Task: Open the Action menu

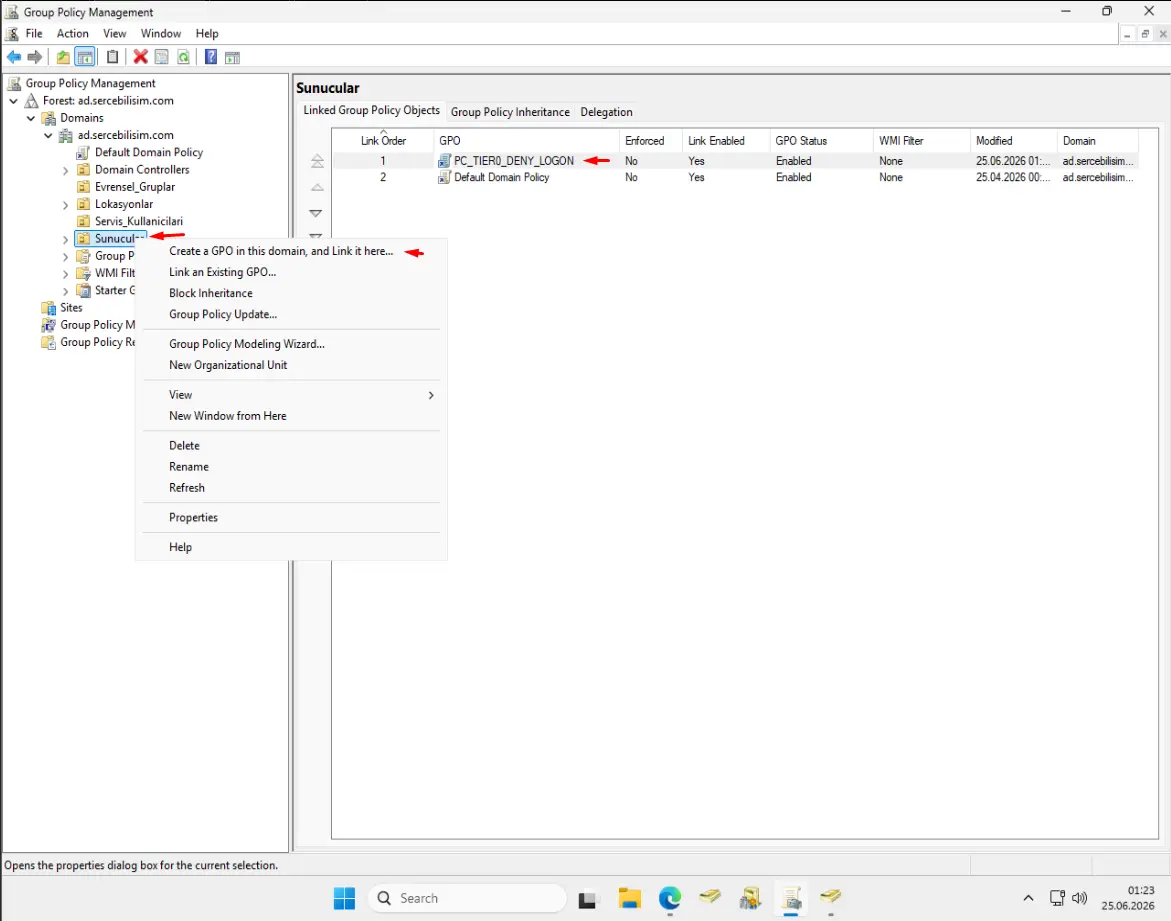Action: [x=72, y=34]
